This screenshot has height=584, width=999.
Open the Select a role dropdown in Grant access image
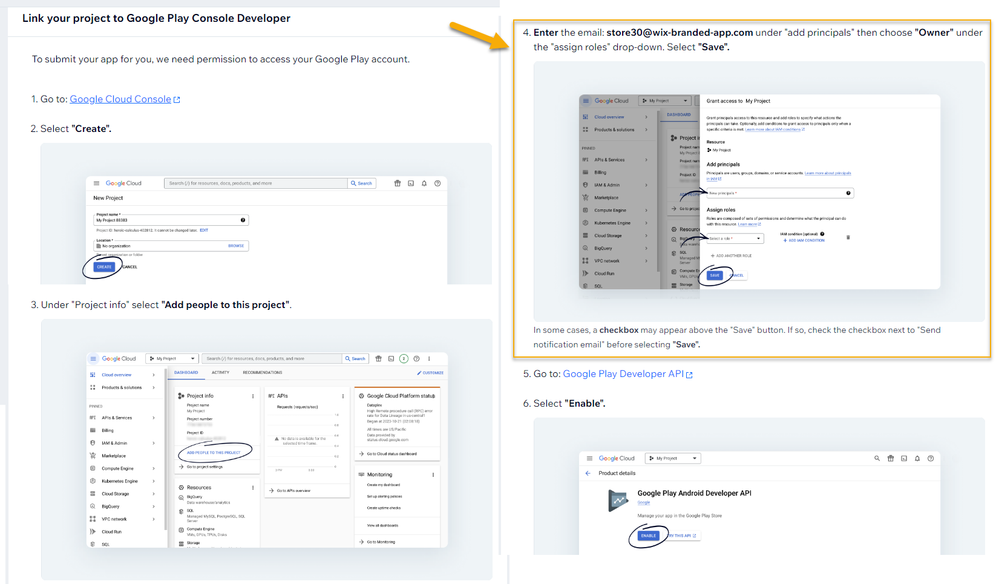point(735,238)
